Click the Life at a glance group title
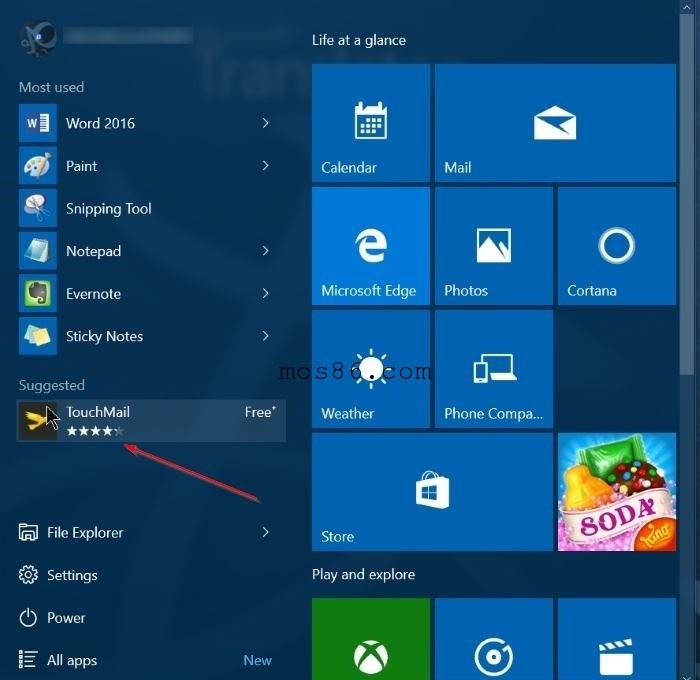The width and height of the screenshot is (700, 680). 359,40
